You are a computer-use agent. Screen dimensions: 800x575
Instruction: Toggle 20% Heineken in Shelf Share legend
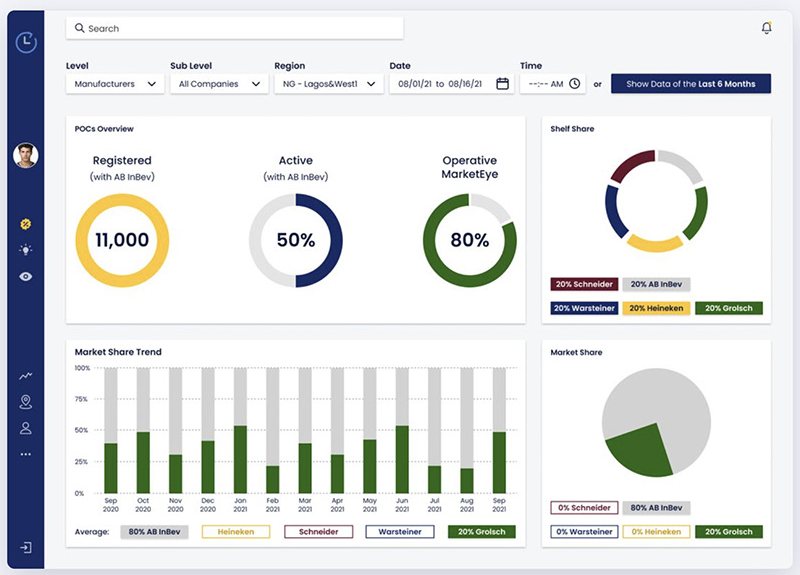[656, 308]
